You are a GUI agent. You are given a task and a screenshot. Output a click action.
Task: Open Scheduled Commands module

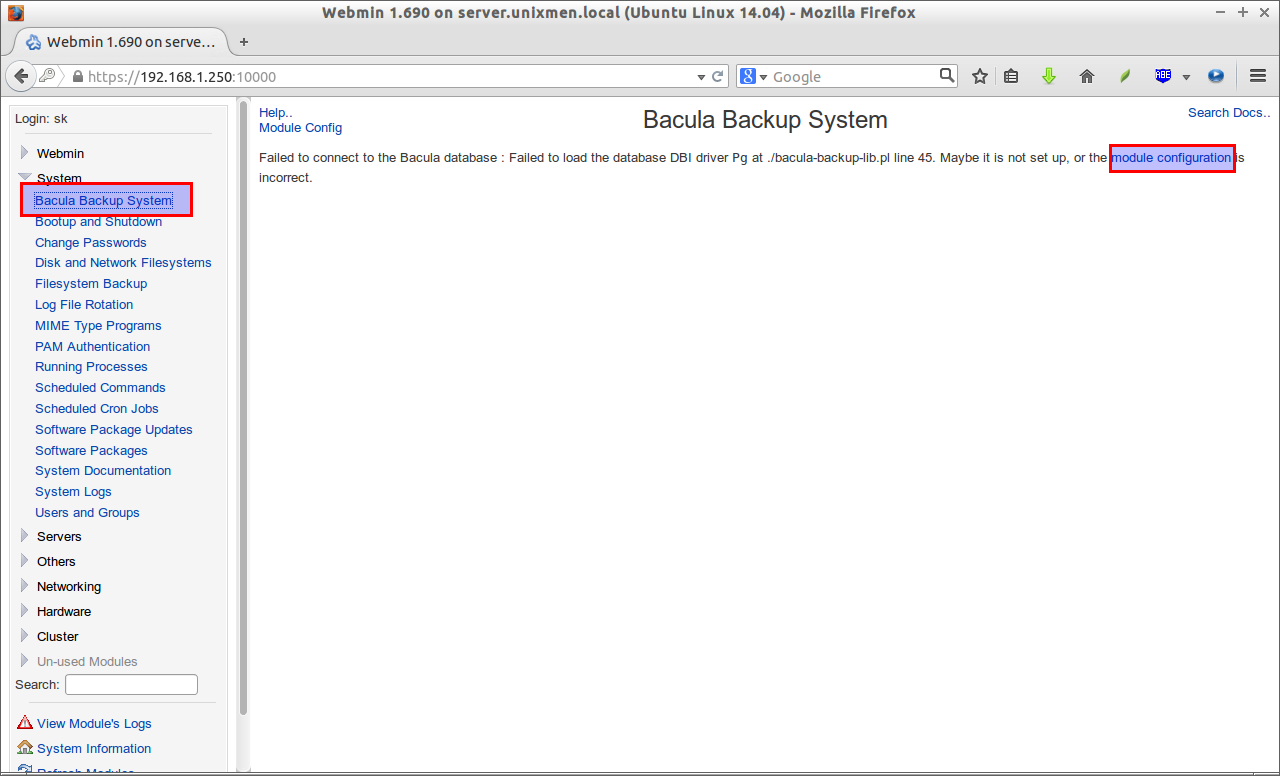click(x=100, y=388)
